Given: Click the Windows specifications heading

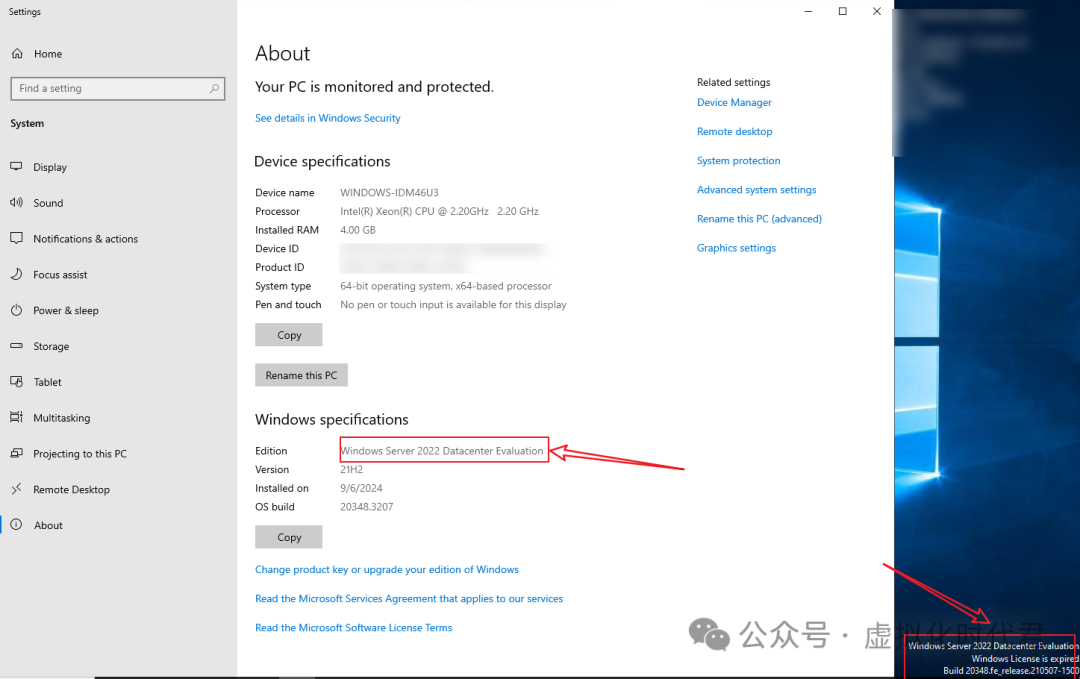Looking at the screenshot, I should [331, 419].
